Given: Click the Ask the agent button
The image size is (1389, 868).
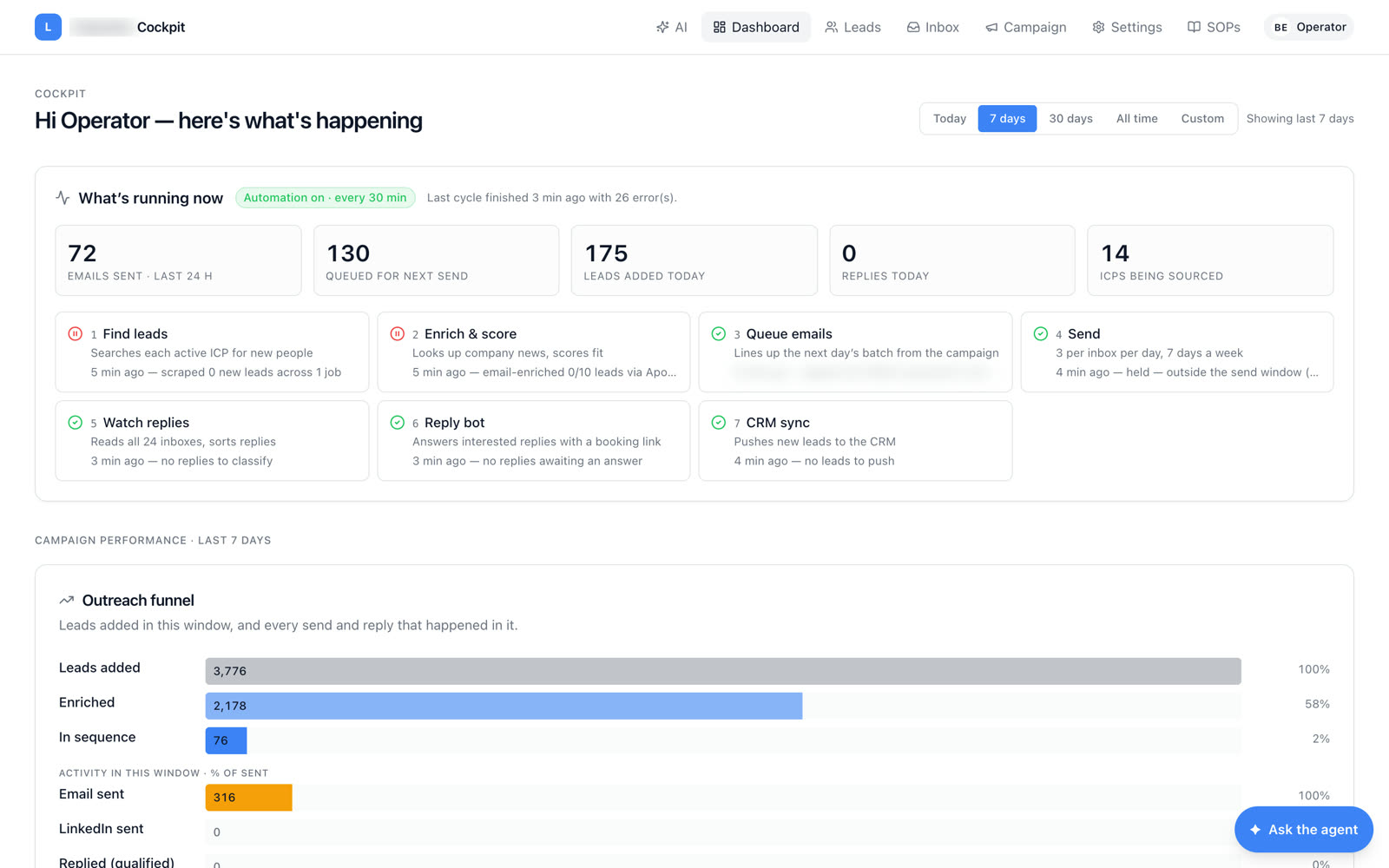Looking at the screenshot, I should coord(1304,830).
